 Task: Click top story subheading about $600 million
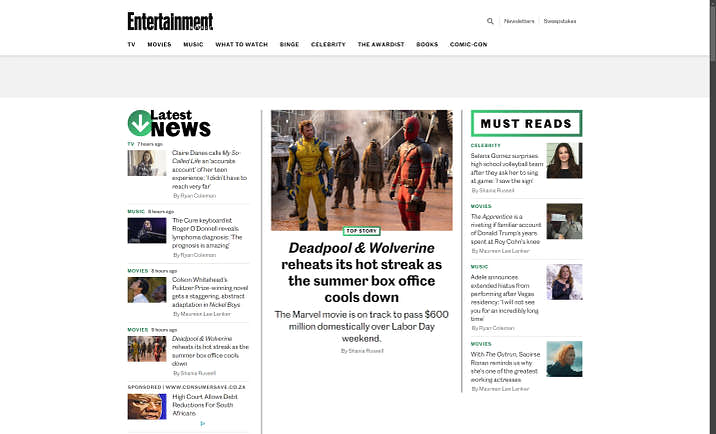tap(362, 326)
